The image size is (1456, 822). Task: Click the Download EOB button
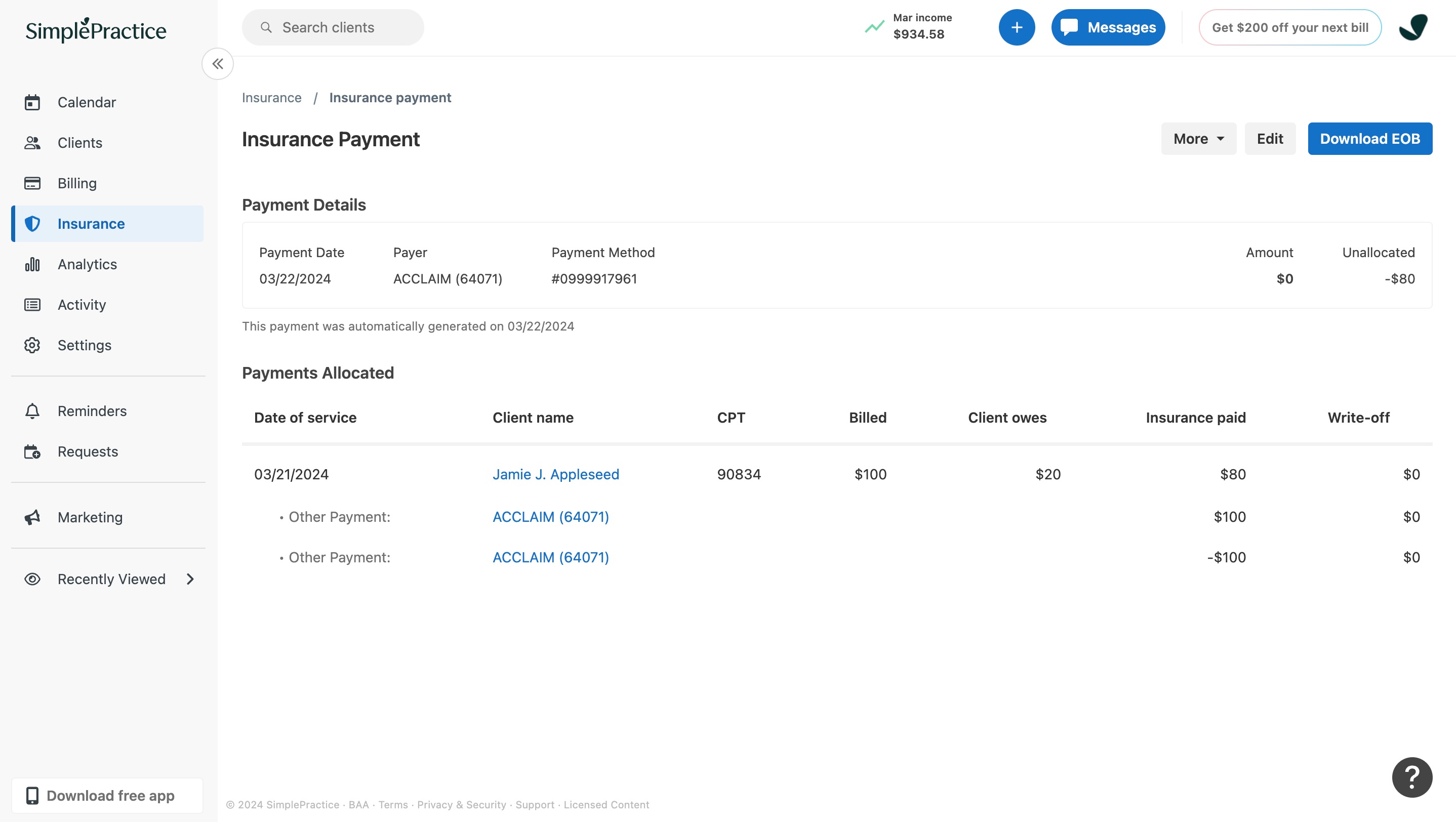tap(1369, 138)
